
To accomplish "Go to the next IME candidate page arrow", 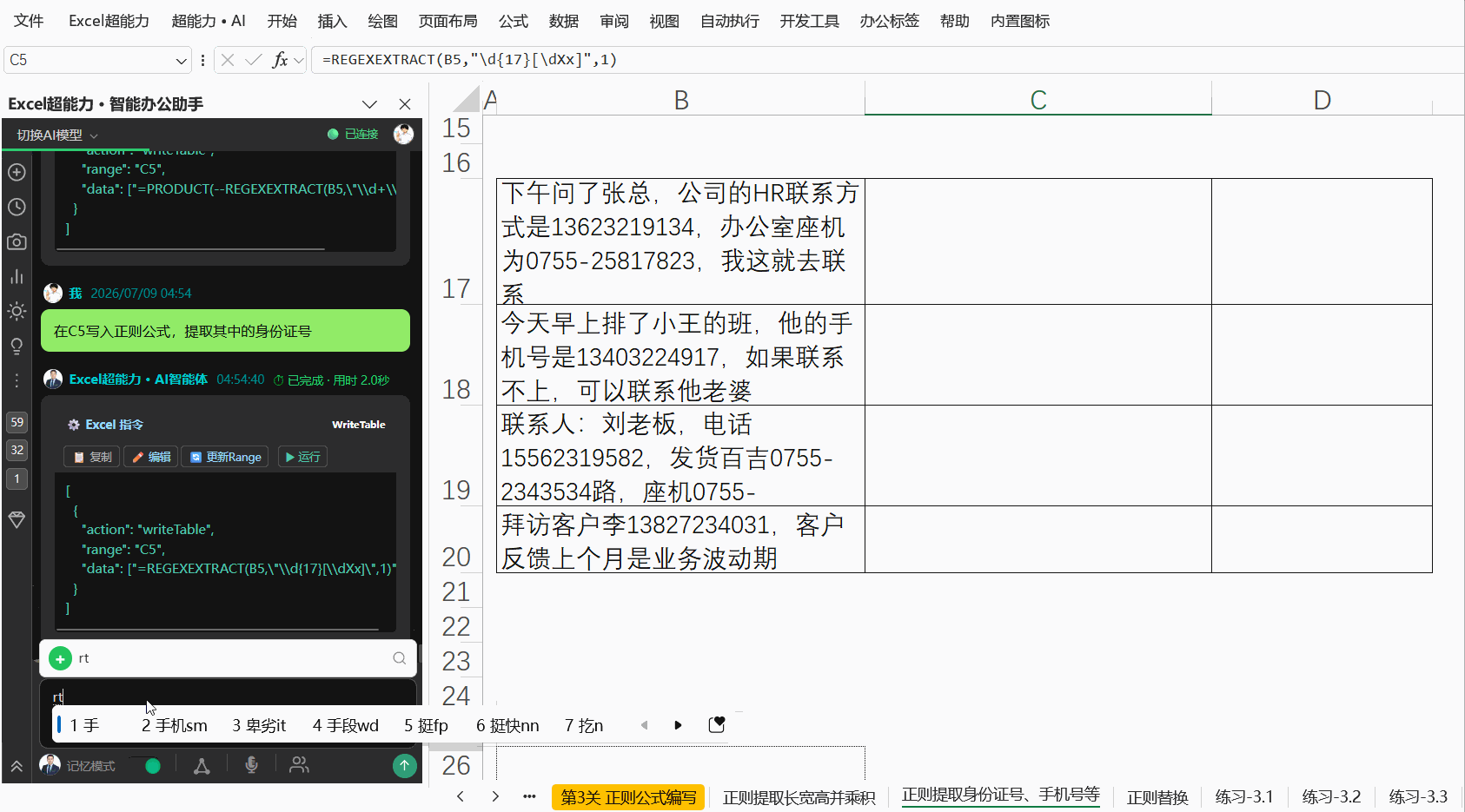I will tap(678, 725).
